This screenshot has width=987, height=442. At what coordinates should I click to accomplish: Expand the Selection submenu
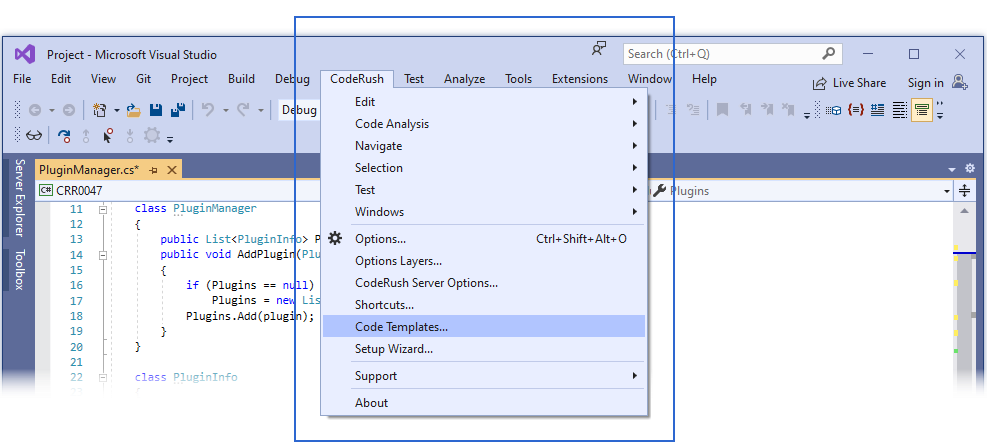[x=483, y=167]
